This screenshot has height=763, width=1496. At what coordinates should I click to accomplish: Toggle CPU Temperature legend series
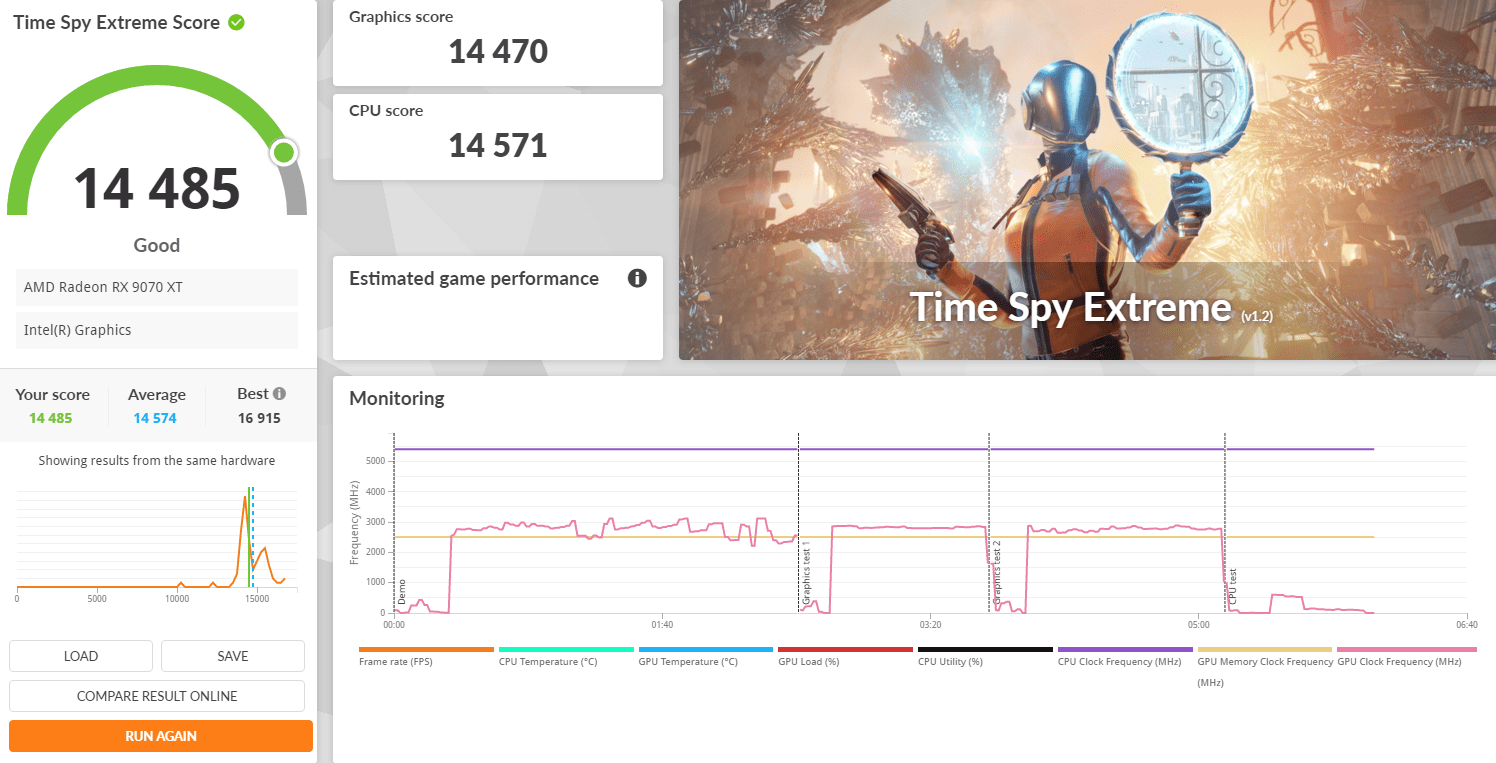(566, 655)
